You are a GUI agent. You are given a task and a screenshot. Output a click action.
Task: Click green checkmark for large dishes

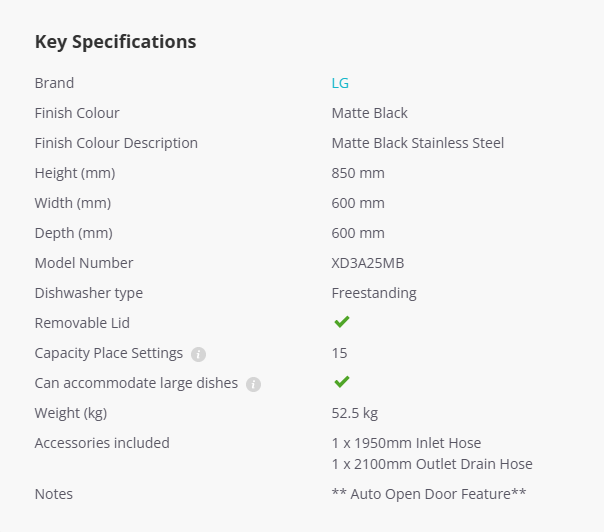(342, 382)
